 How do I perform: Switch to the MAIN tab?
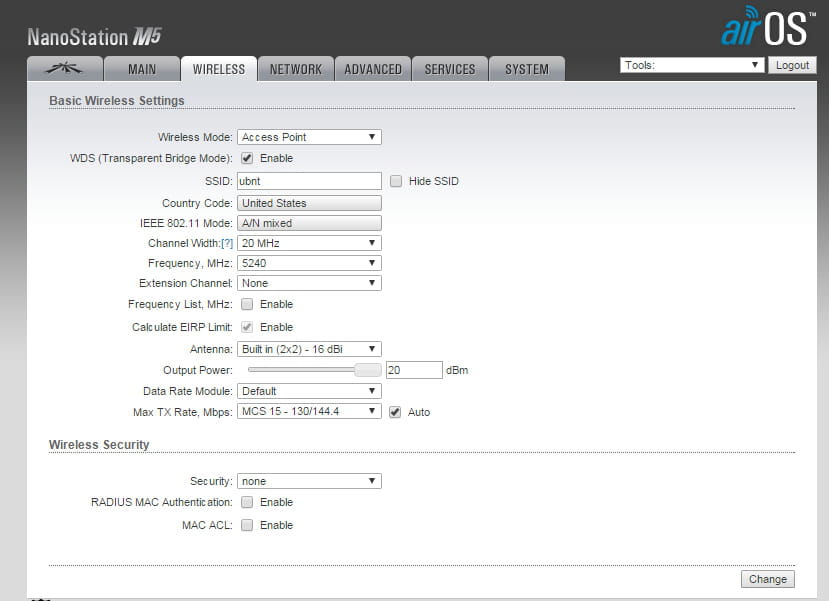pyautogui.click(x=142, y=69)
